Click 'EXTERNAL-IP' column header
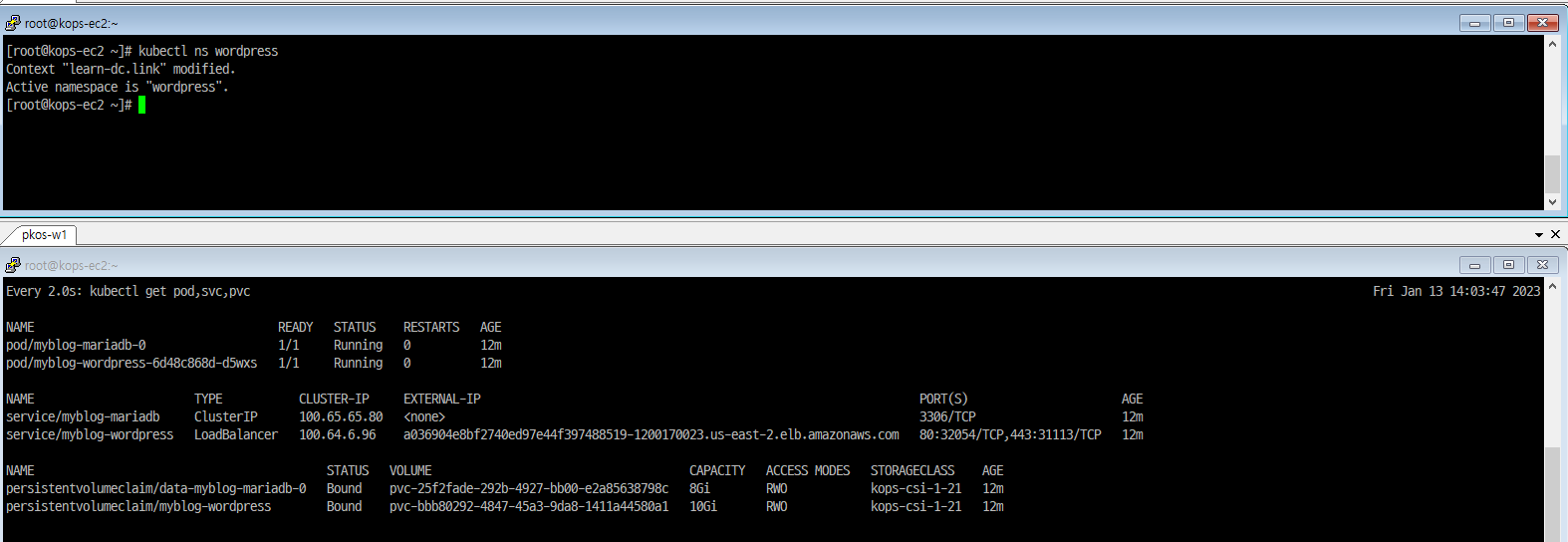 pyautogui.click(x=442, y=399)
